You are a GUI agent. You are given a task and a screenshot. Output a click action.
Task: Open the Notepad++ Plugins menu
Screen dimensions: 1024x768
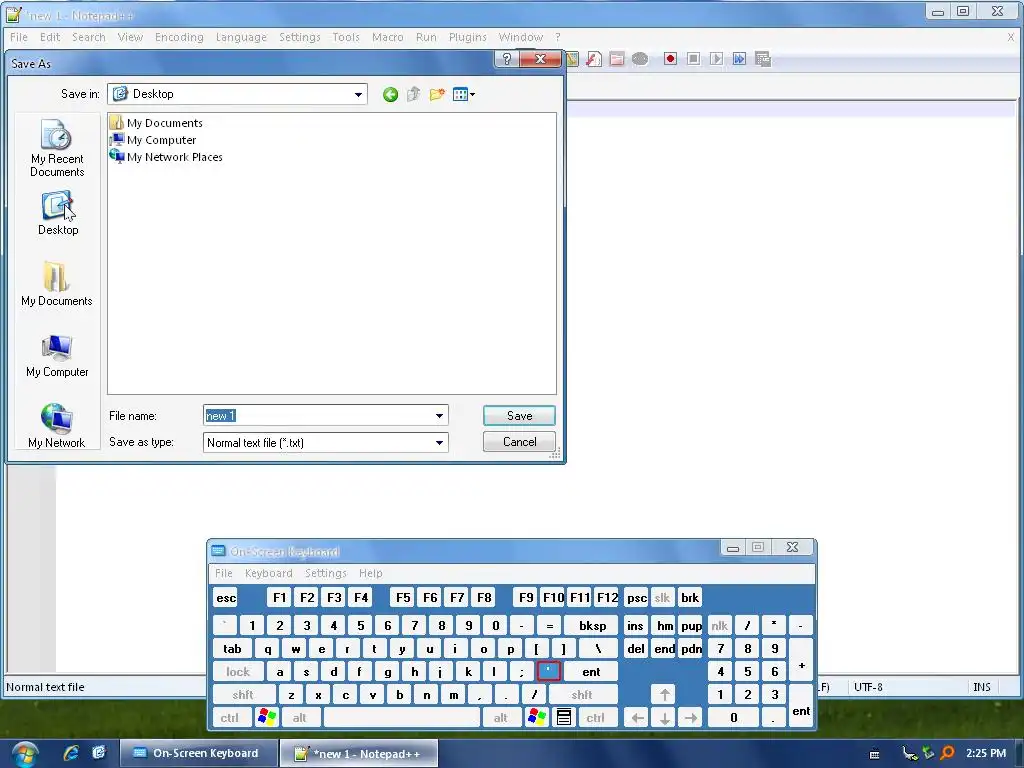(x=468, y=37)
